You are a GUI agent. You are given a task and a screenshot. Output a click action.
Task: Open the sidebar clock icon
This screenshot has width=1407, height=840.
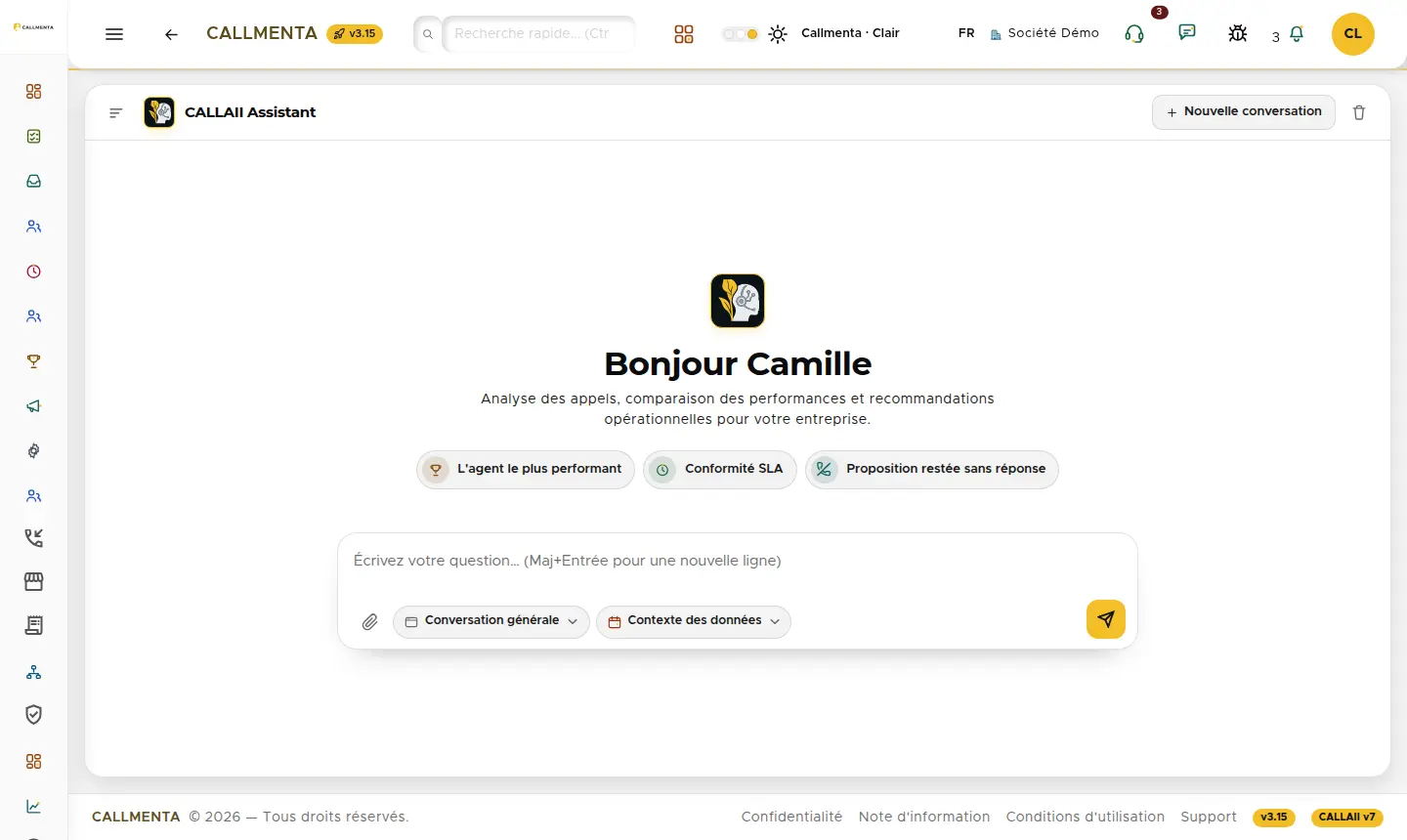[34, 272]
